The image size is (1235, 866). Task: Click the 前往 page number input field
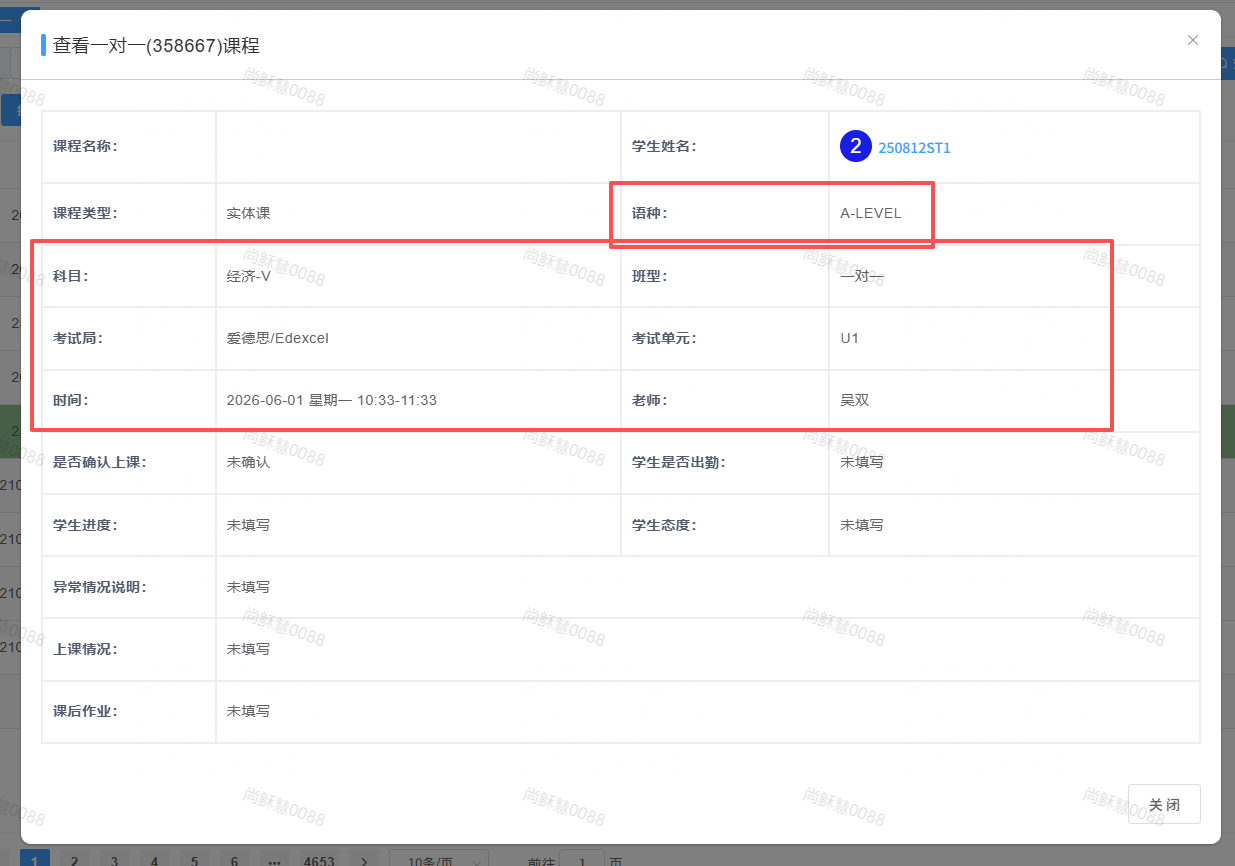click(581, 860)
